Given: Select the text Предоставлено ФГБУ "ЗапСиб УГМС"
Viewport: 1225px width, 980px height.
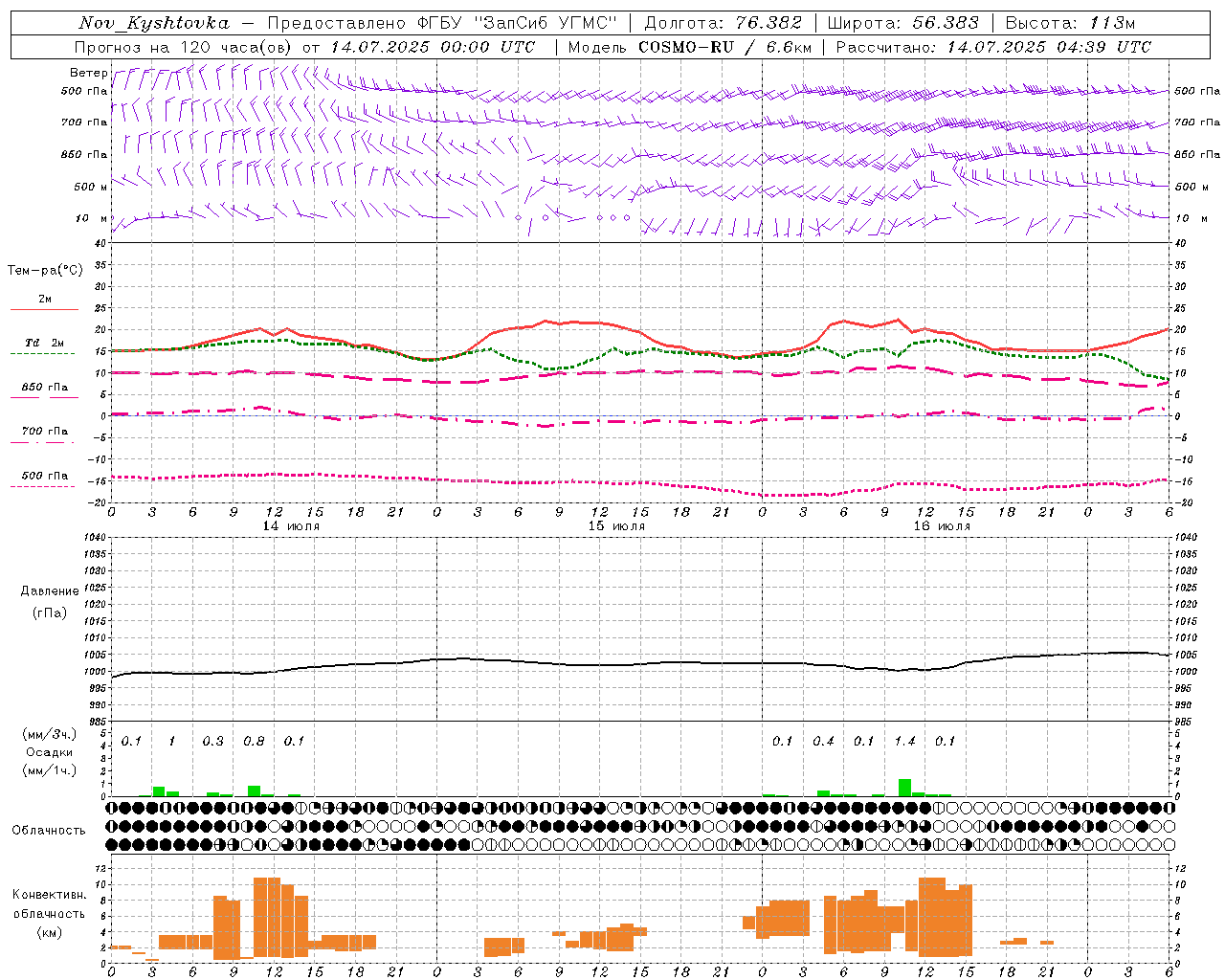Looking at the screenshot, I should coord(442,23).
